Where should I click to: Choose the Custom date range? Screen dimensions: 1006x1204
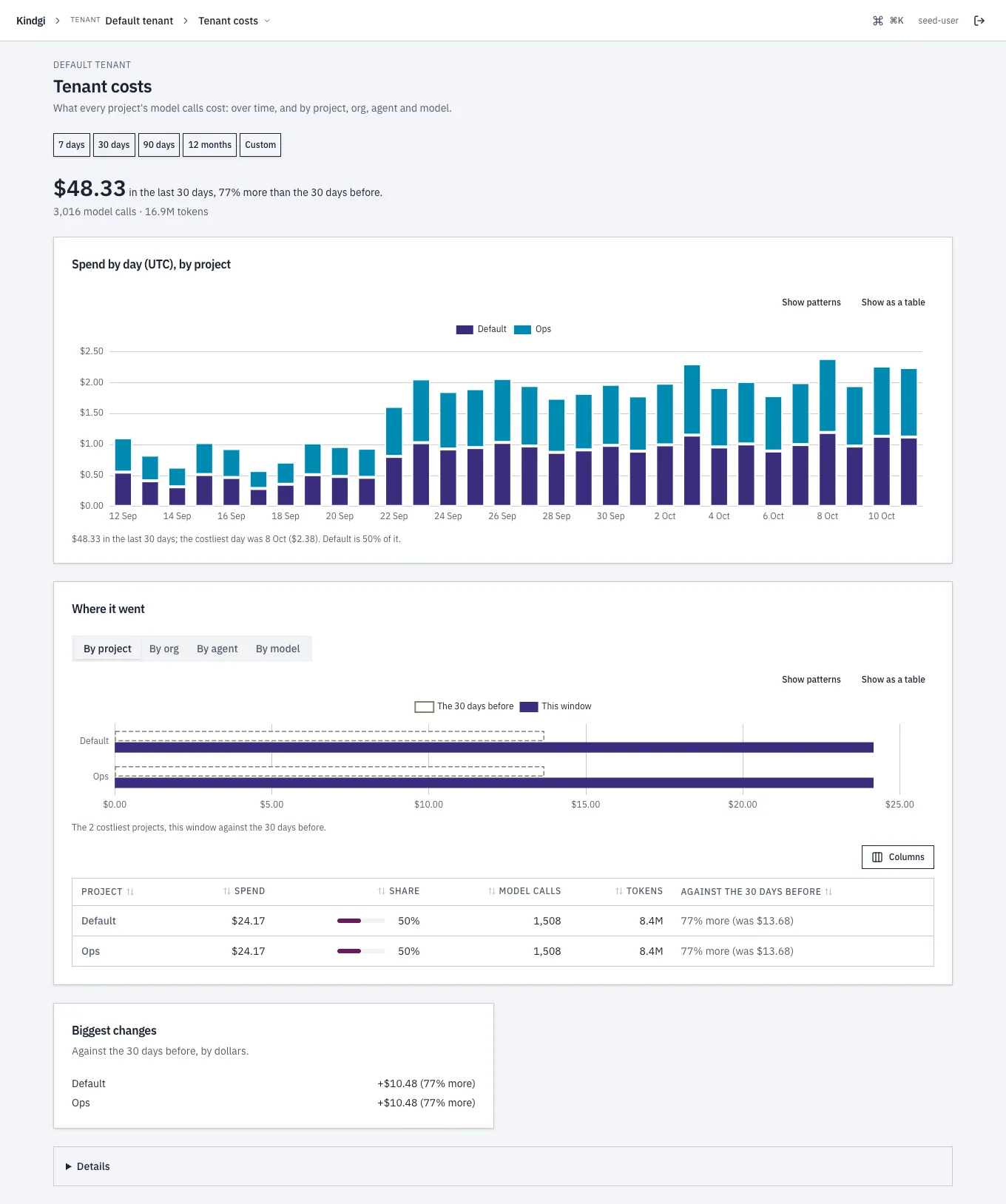click(x=260, y=145)
